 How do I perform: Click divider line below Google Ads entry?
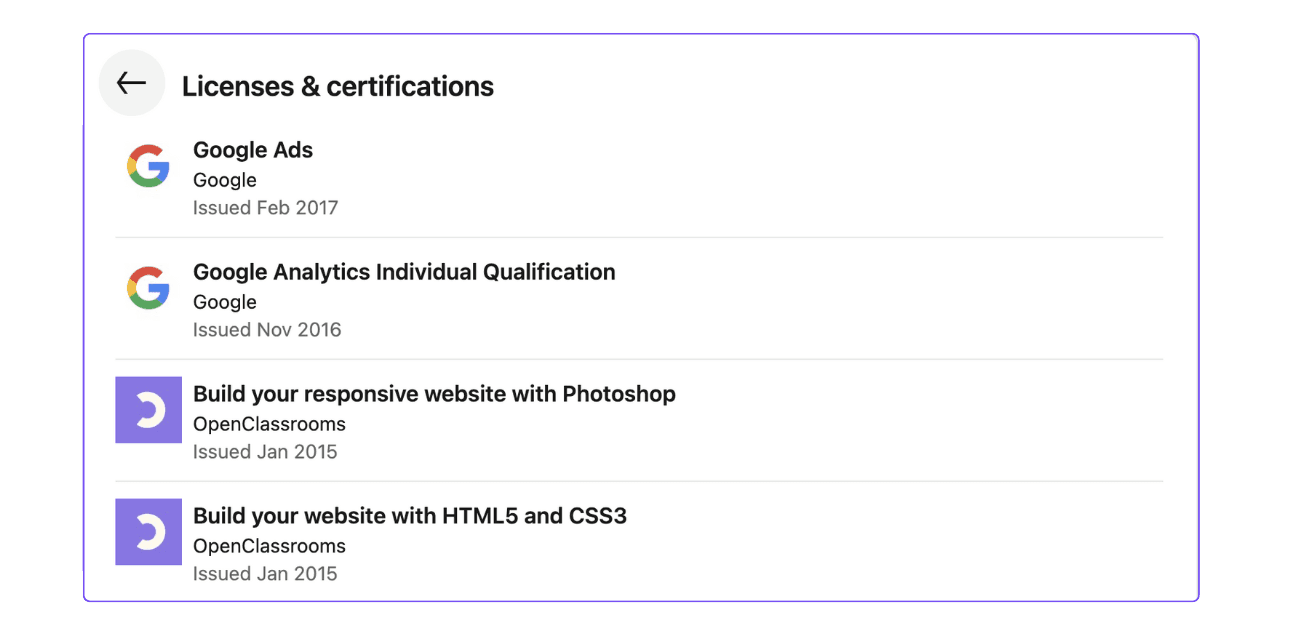(639, 237)
